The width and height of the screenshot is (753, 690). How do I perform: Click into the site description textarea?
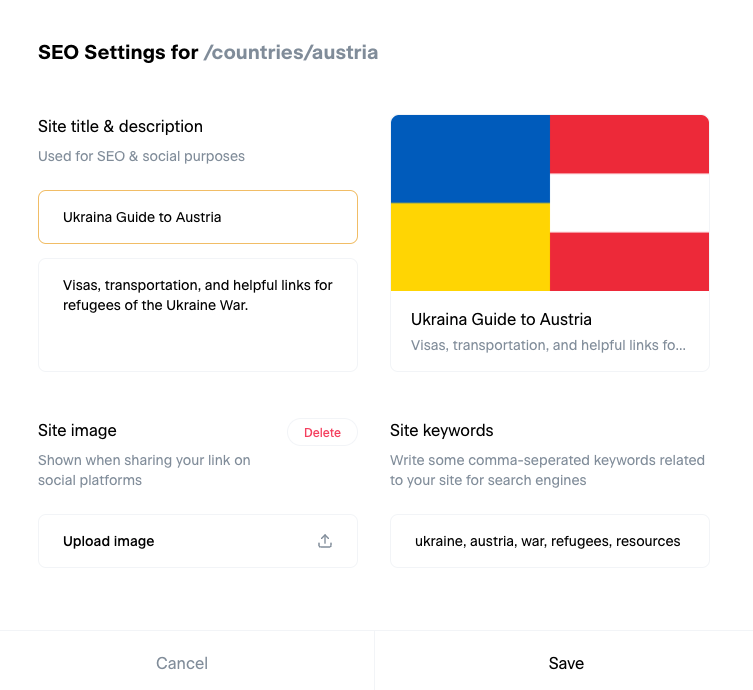coord(198,314)
